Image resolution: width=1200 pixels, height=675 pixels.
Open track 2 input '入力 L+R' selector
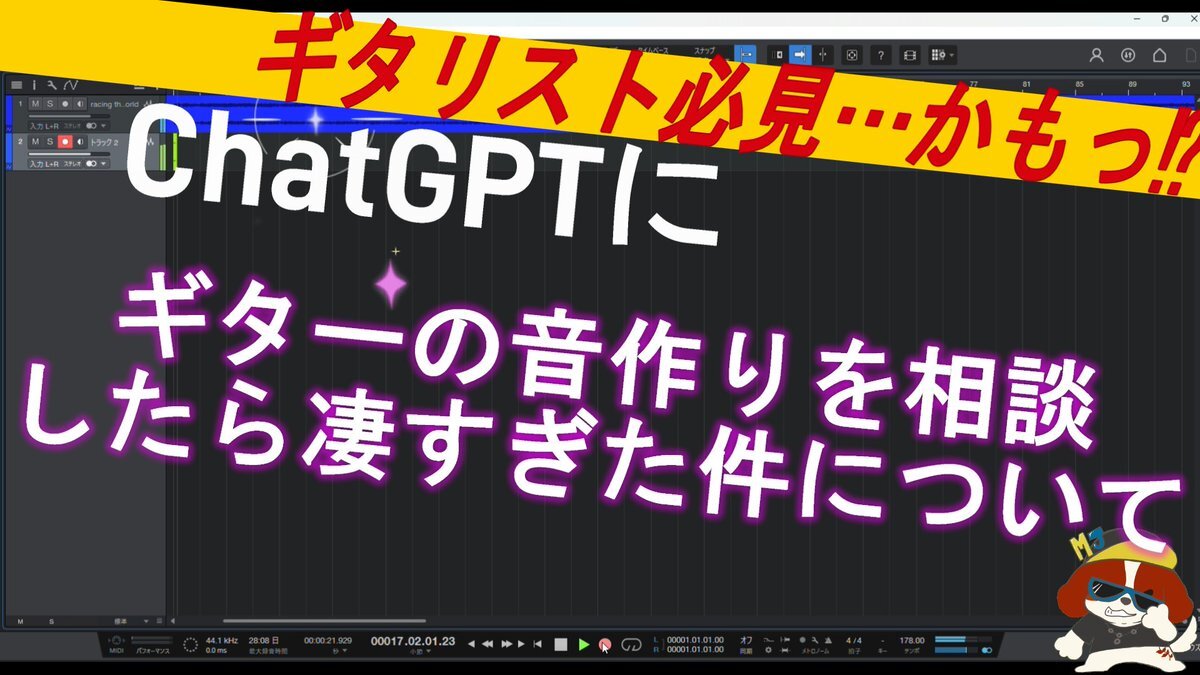click(44, 164)
